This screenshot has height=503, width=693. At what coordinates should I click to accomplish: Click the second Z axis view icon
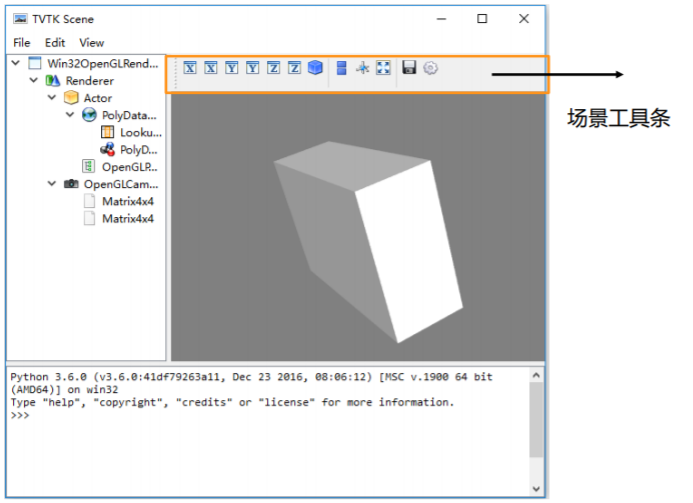pos(294,68)
